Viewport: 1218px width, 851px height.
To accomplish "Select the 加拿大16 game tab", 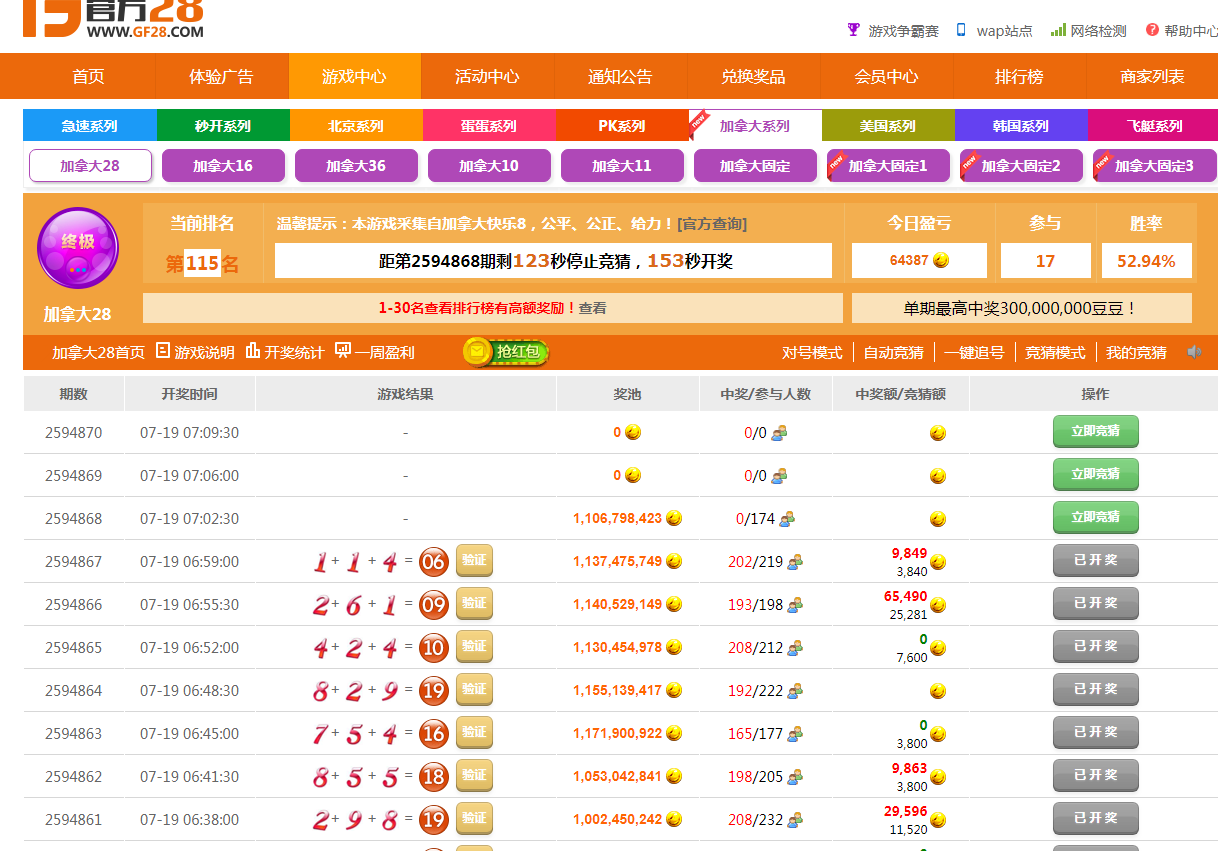I will (223, 166).
